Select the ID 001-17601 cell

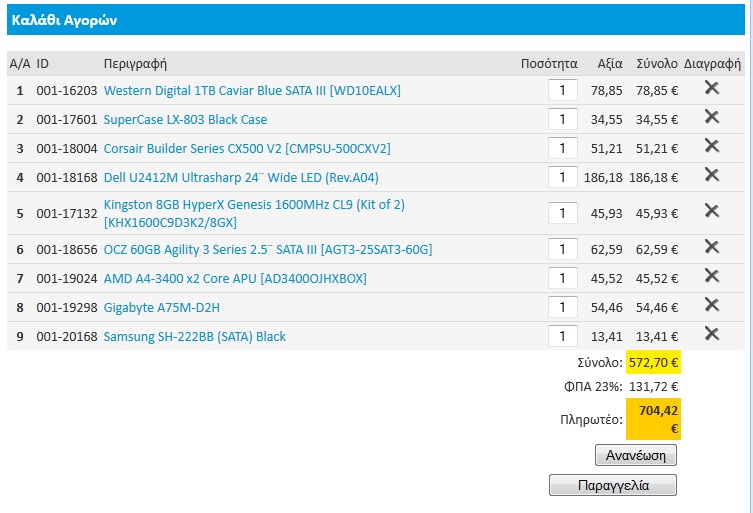[67, 120]
